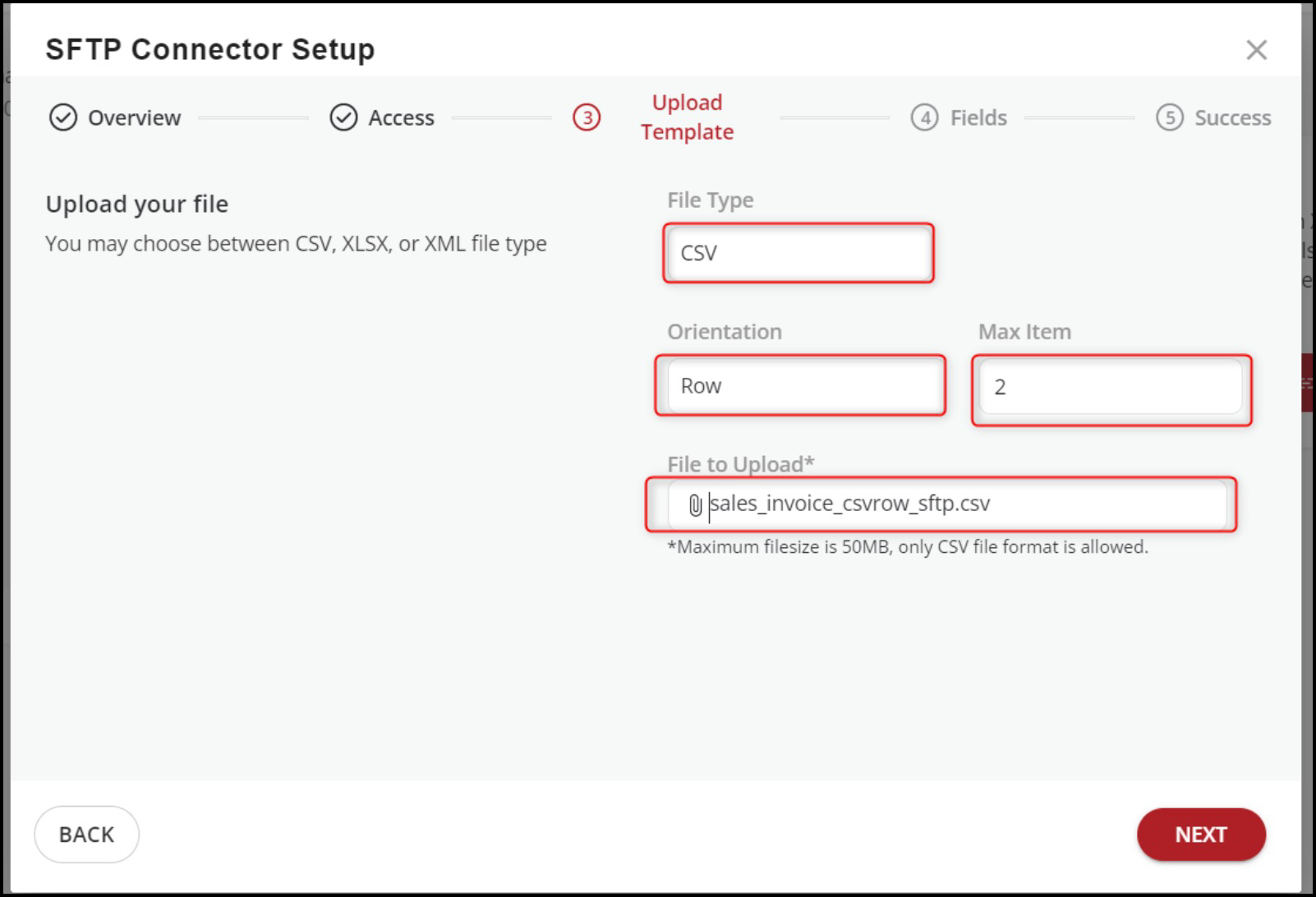The height and width of the screenshot is (897, 1316).
Task: Click the Max Item input field
Action: click(1111, 387)
